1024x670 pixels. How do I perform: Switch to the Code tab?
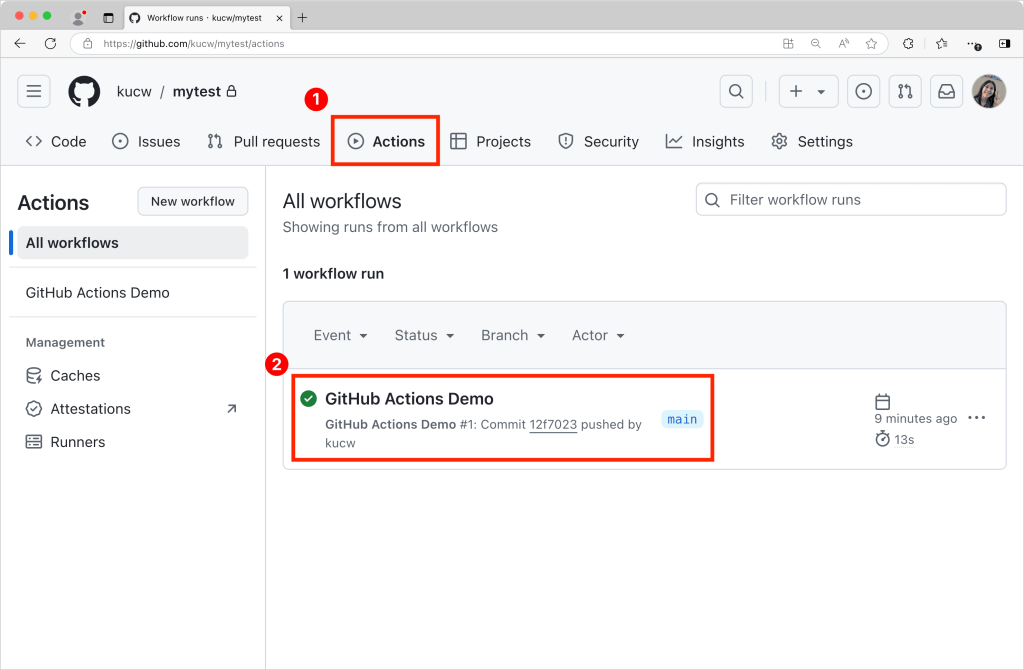pyautogui.click(x=56, y=142)
